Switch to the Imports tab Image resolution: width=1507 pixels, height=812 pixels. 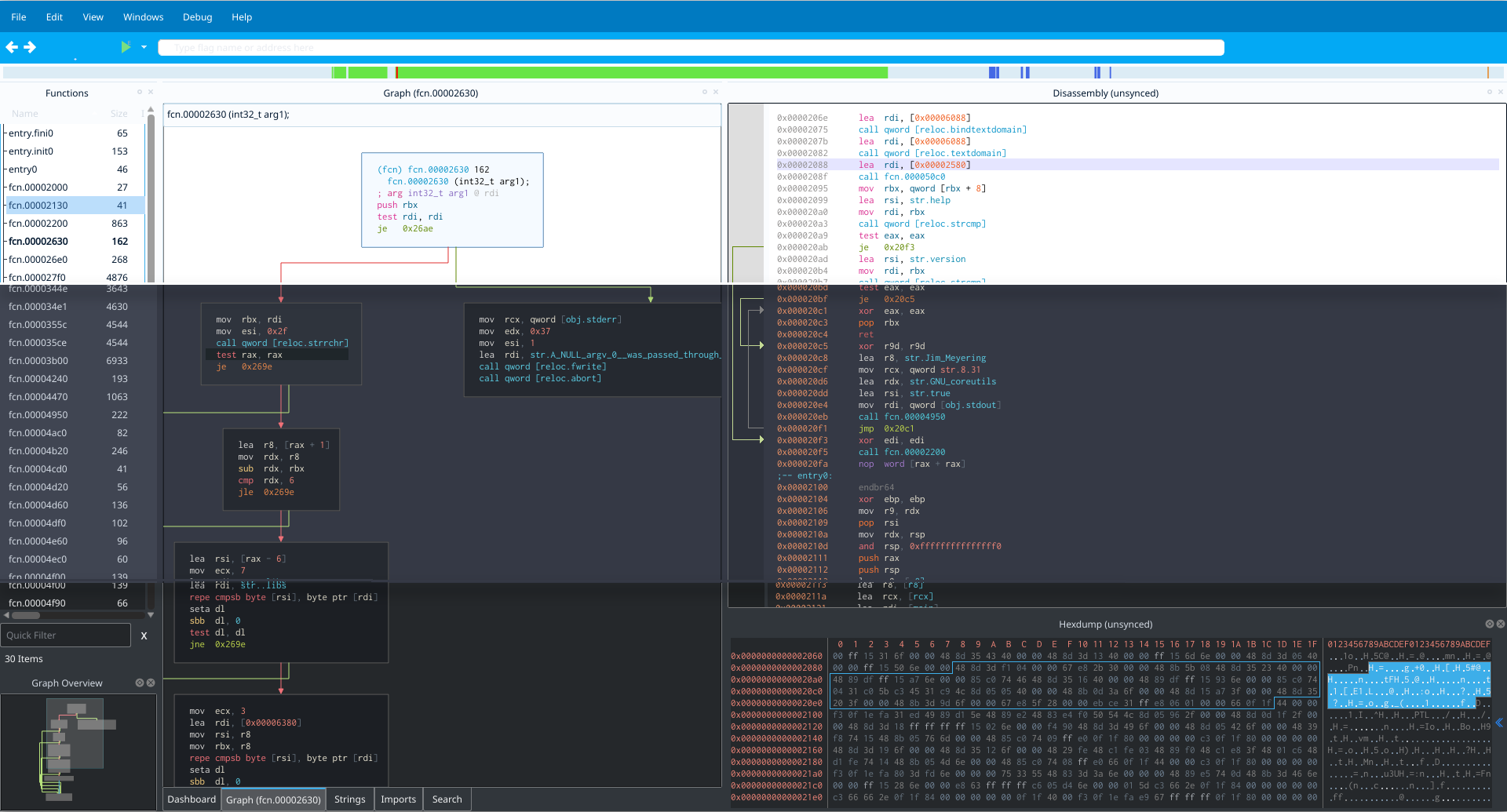coord(398,799)
